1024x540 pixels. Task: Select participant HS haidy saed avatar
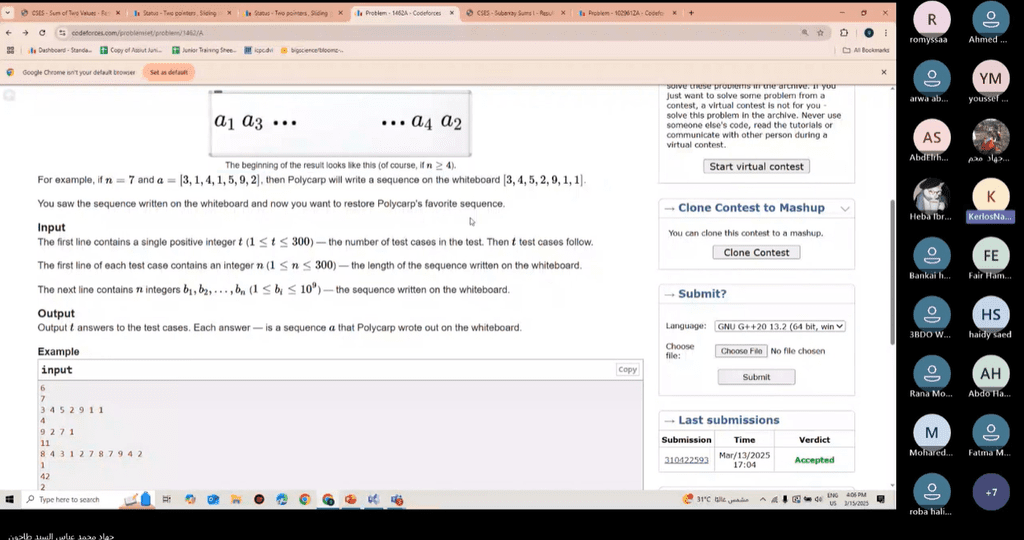(x=991, y=315)
